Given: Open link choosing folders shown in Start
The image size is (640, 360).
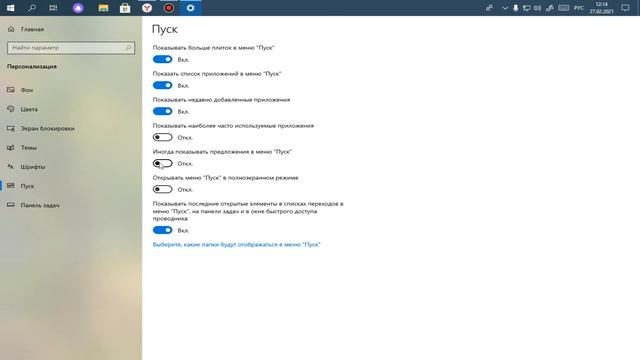Looking at the screenshot, I should [x=236, y=244].
